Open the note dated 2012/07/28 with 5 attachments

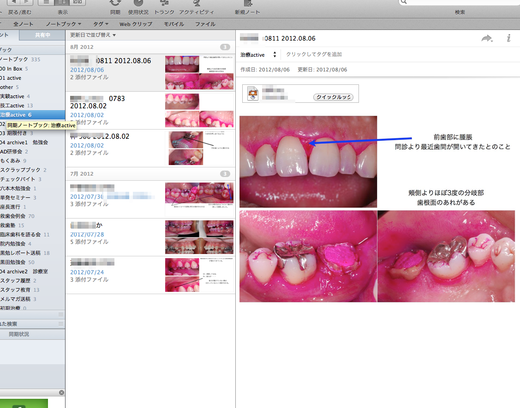click(151, 237)
